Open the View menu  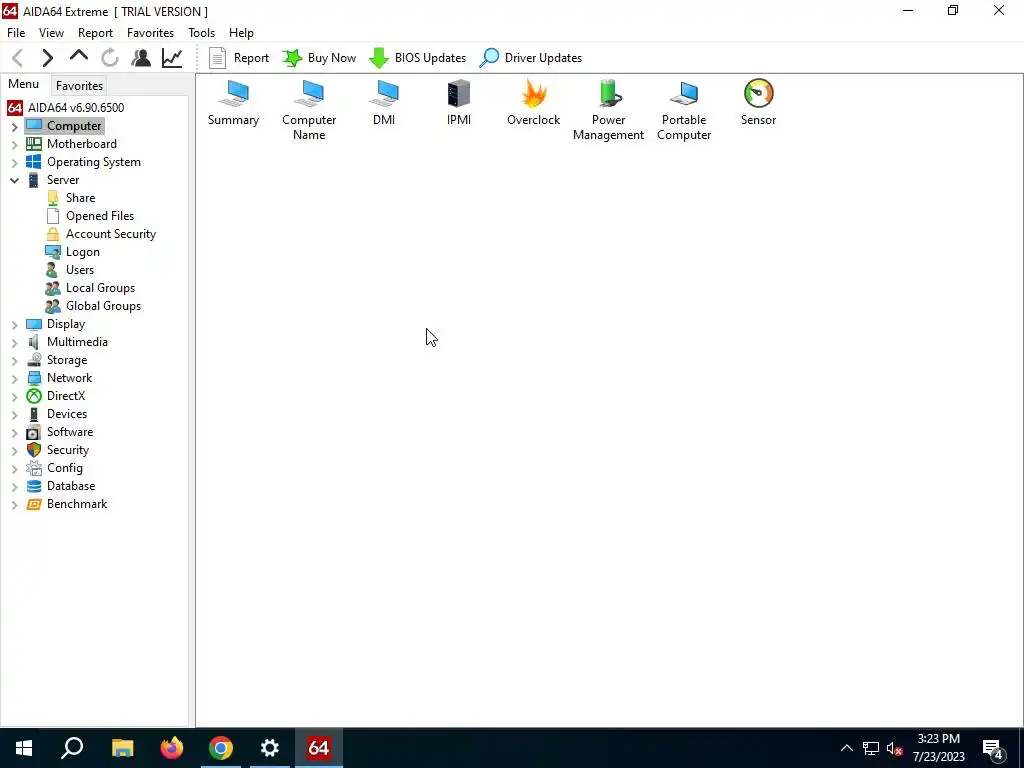[x=51, y=33]
